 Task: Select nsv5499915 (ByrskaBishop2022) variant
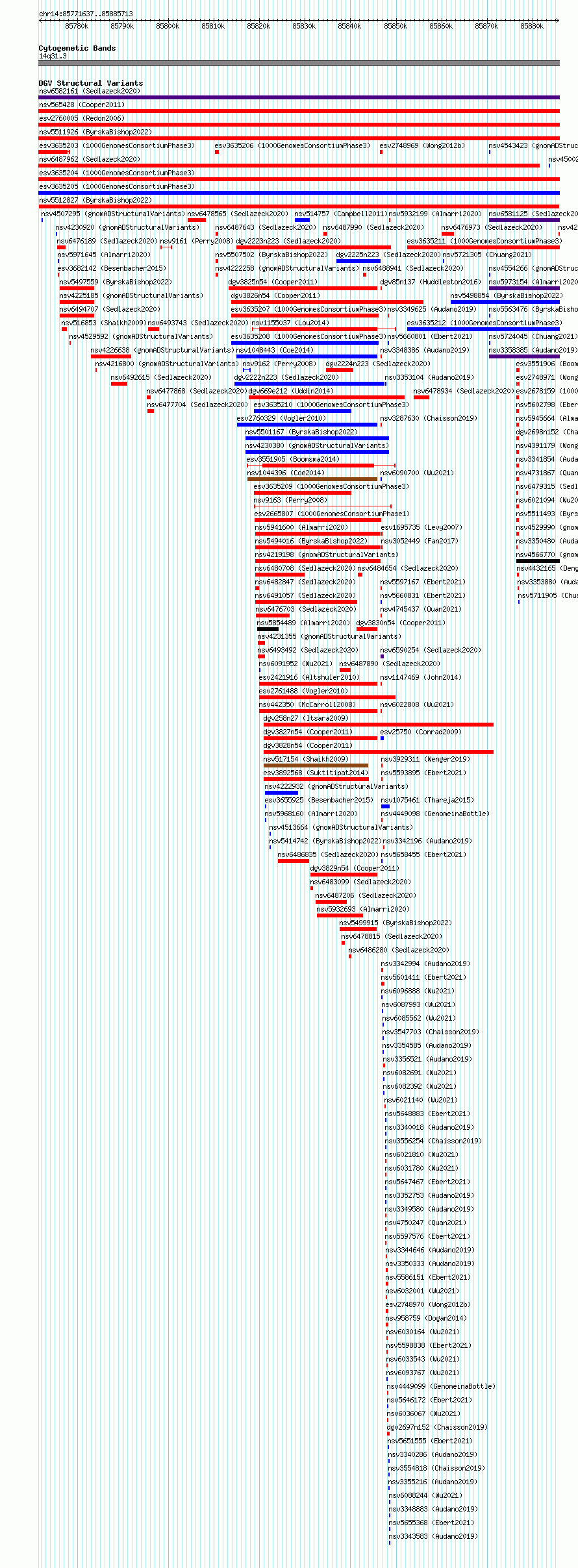click(x=396, y=923)
